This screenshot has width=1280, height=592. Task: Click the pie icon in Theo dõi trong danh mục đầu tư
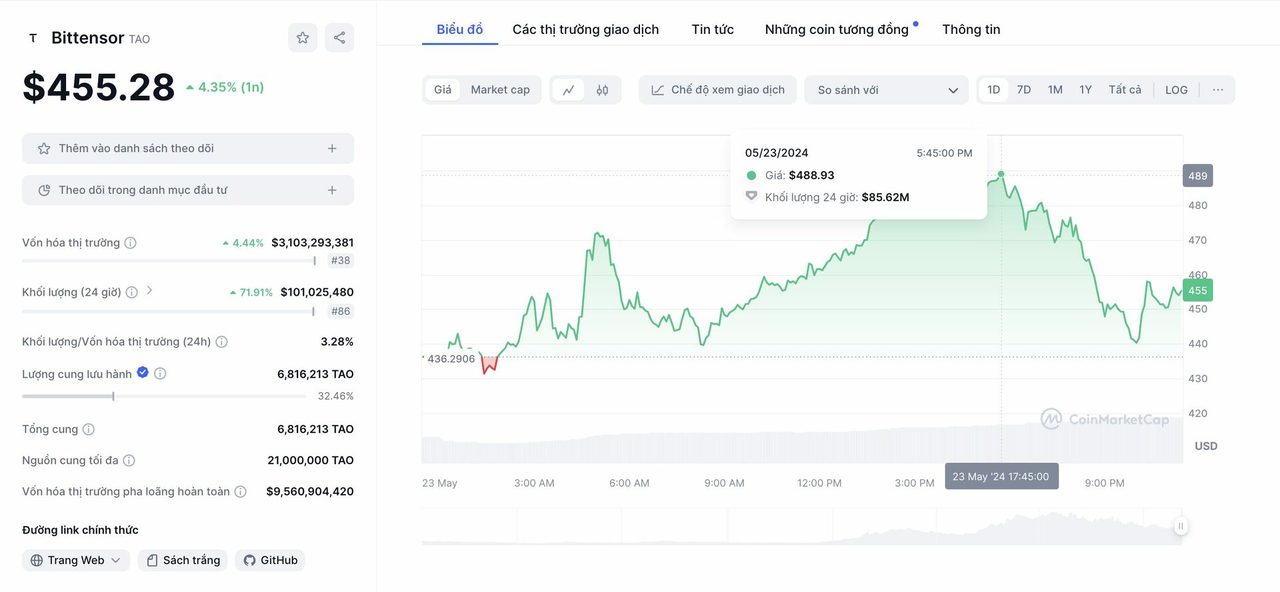pyautogui.click(x=44, y=190)
